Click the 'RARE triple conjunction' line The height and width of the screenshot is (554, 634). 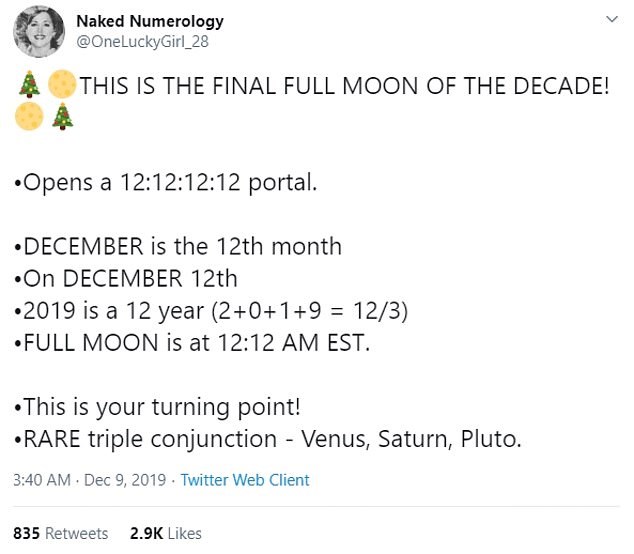pos(267,439)
